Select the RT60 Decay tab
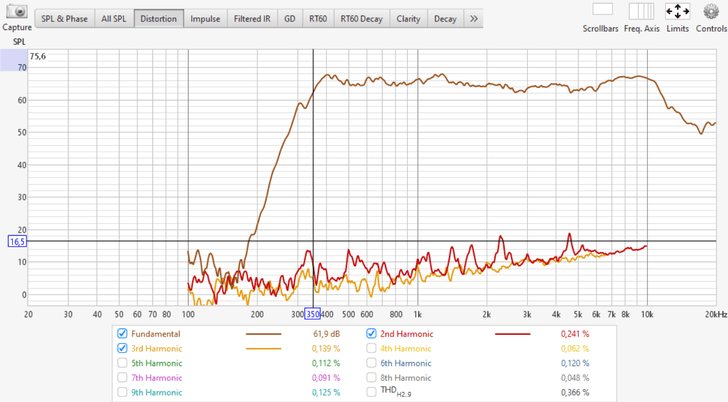This screenshot has height=402, width=728. [x=362, y=19]
